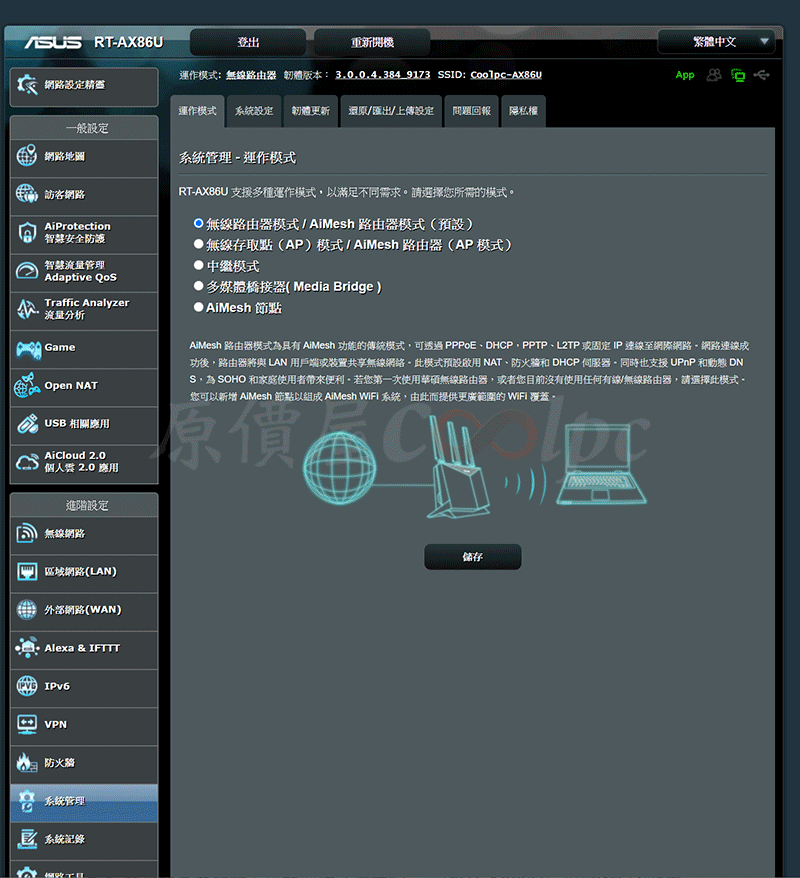Click the 無線路由器 operation mode link

pos(251,75)
